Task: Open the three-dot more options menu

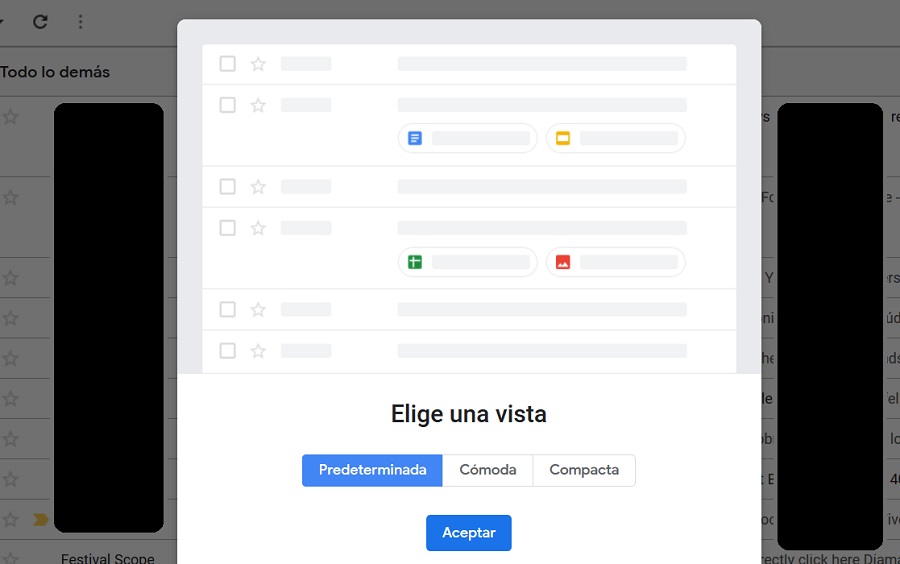Action: pyautogui.click(x=81, y=21)
